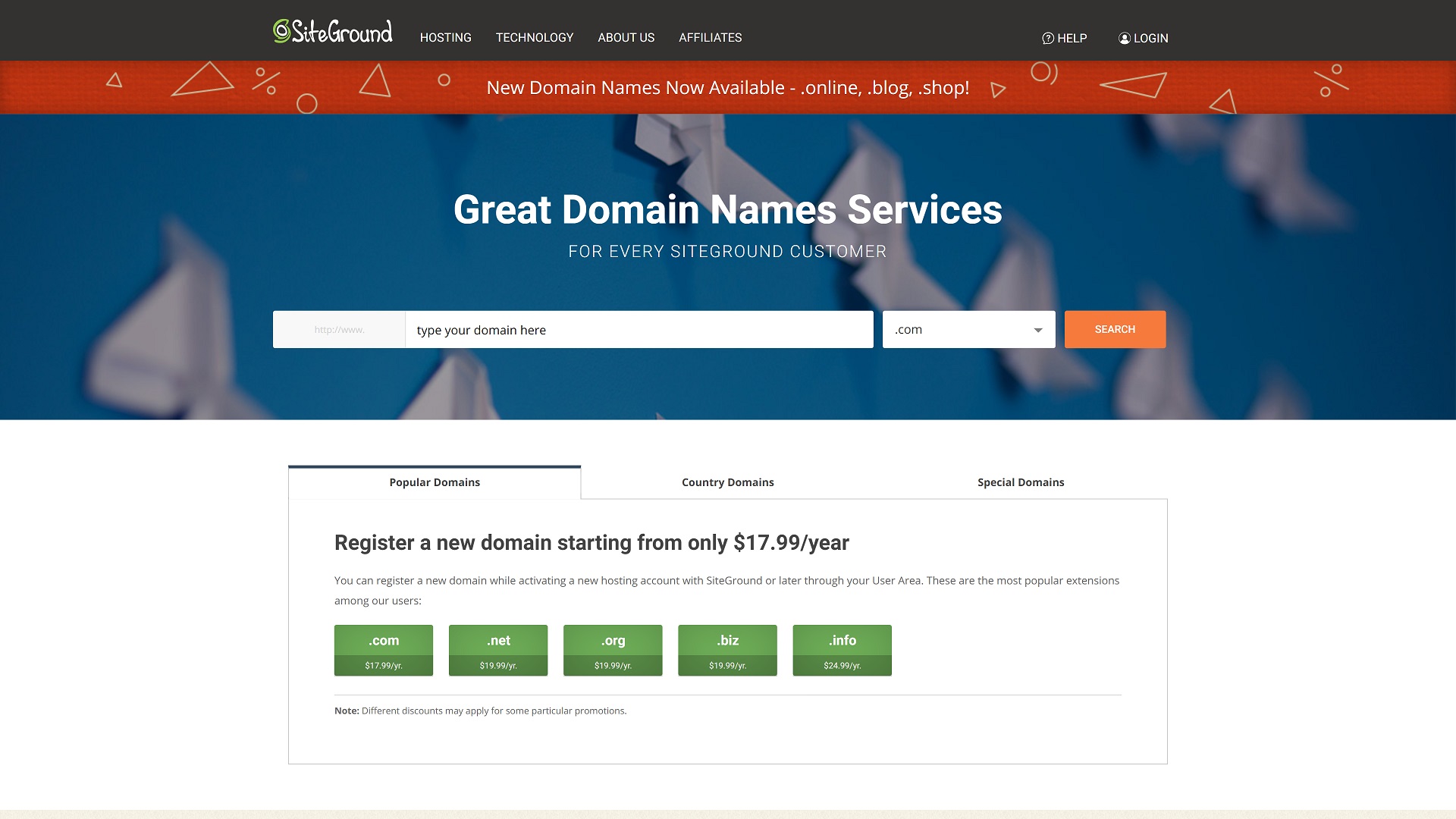1456x819 pixels.
Task: Click the 'Register a new domain' heading
Action: click(x=591, y=543)
